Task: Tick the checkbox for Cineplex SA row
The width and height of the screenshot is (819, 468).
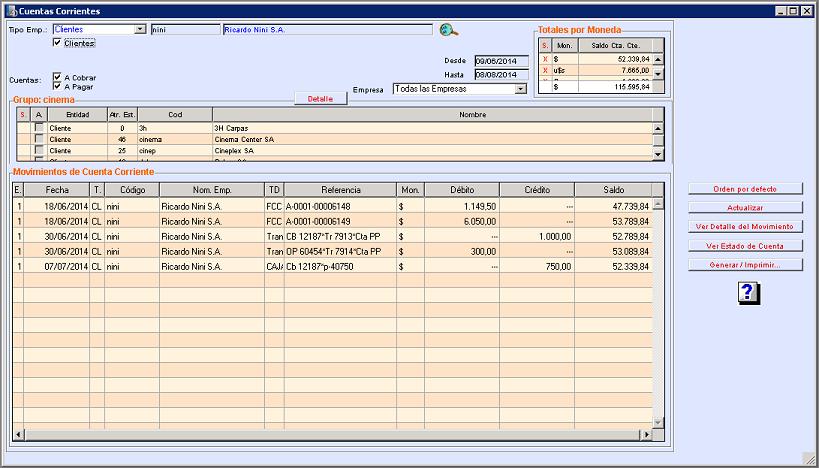Action: (x=39, y=150)
